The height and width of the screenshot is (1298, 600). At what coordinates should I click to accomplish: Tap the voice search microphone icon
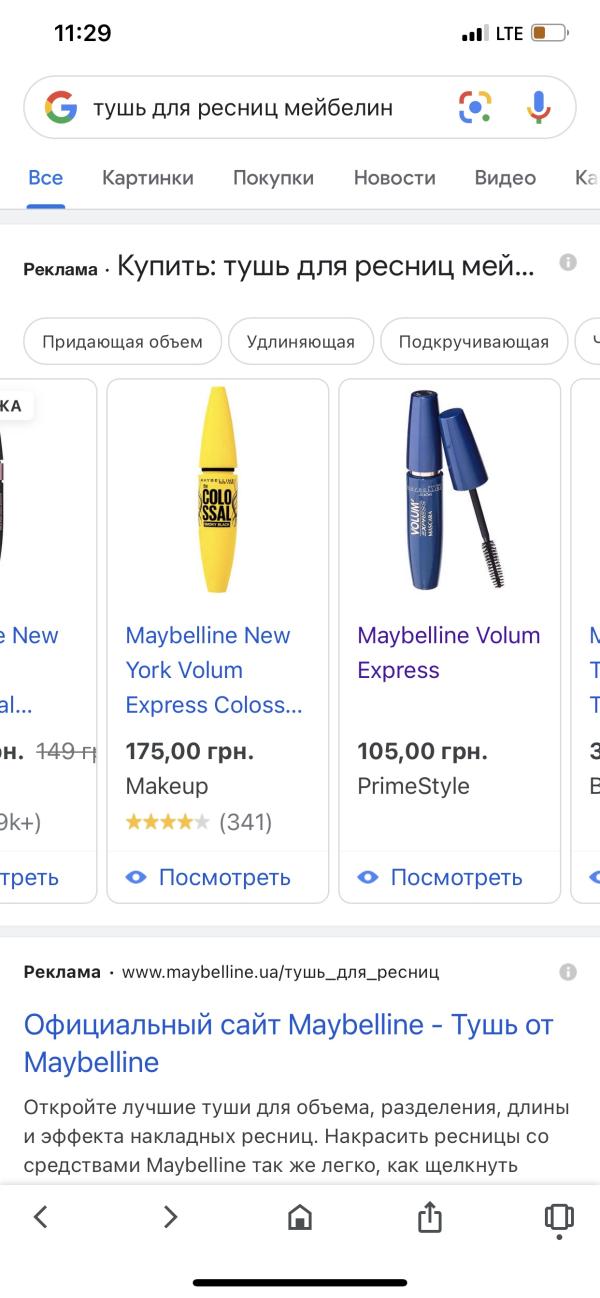click(x=539, y=107)
